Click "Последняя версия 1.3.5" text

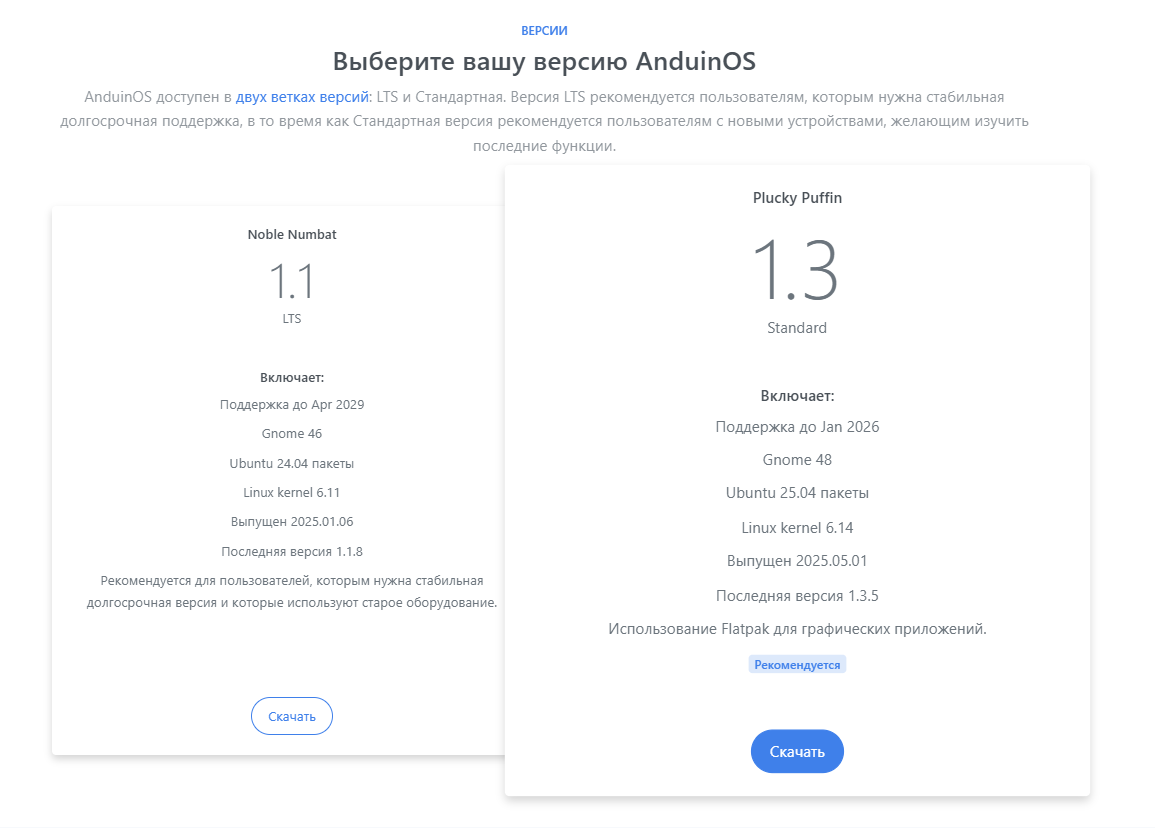(x=797, y=596)
